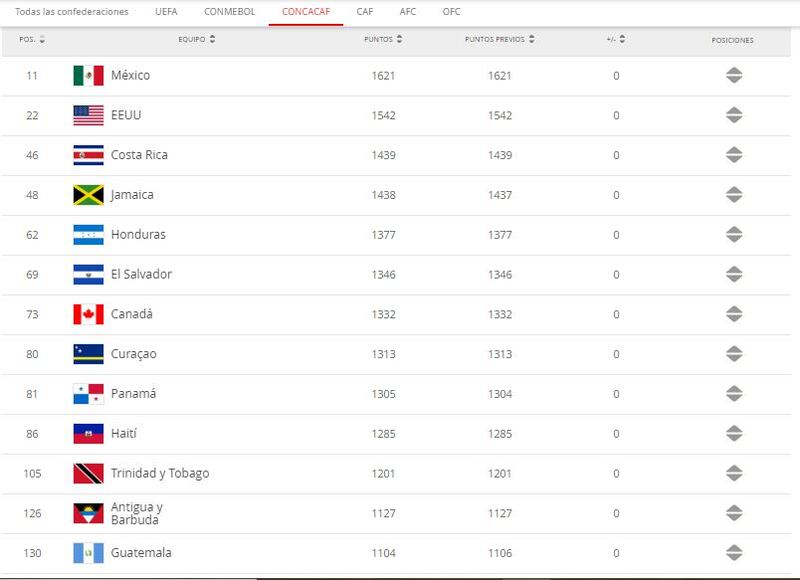Click the Canadá flag icon
The height and width of the screenshot is (580, 800).
click(88, 314)
